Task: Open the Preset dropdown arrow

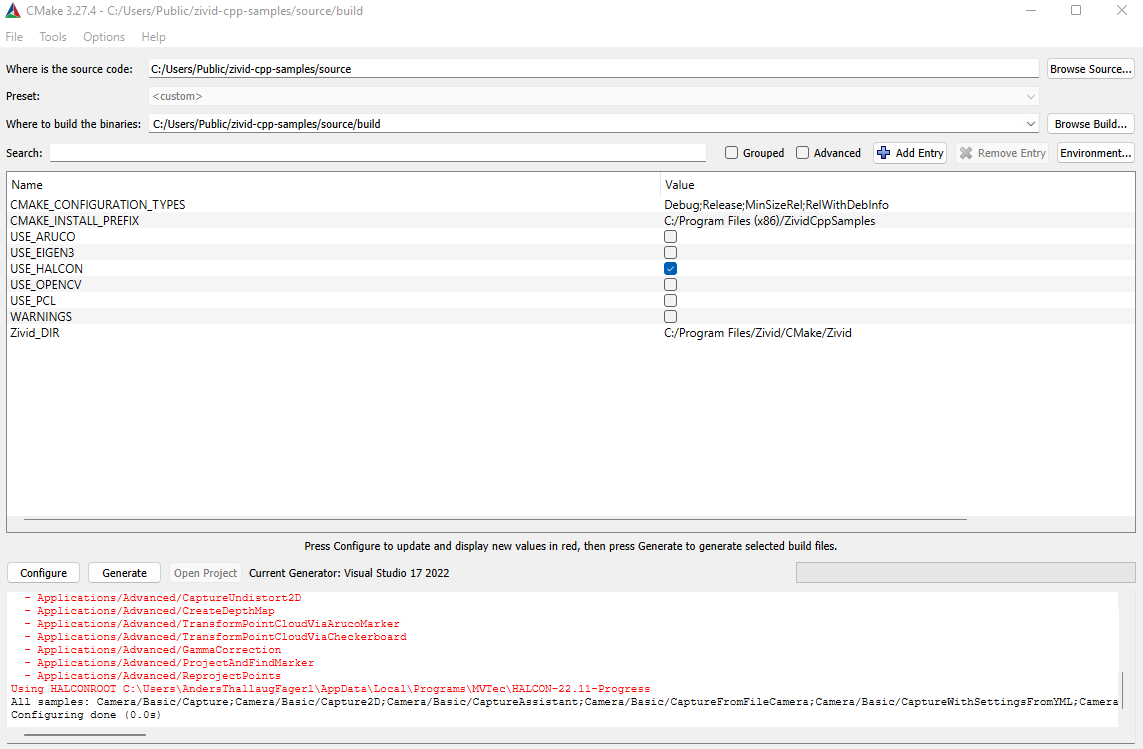Action: [x=1030, y=96]
